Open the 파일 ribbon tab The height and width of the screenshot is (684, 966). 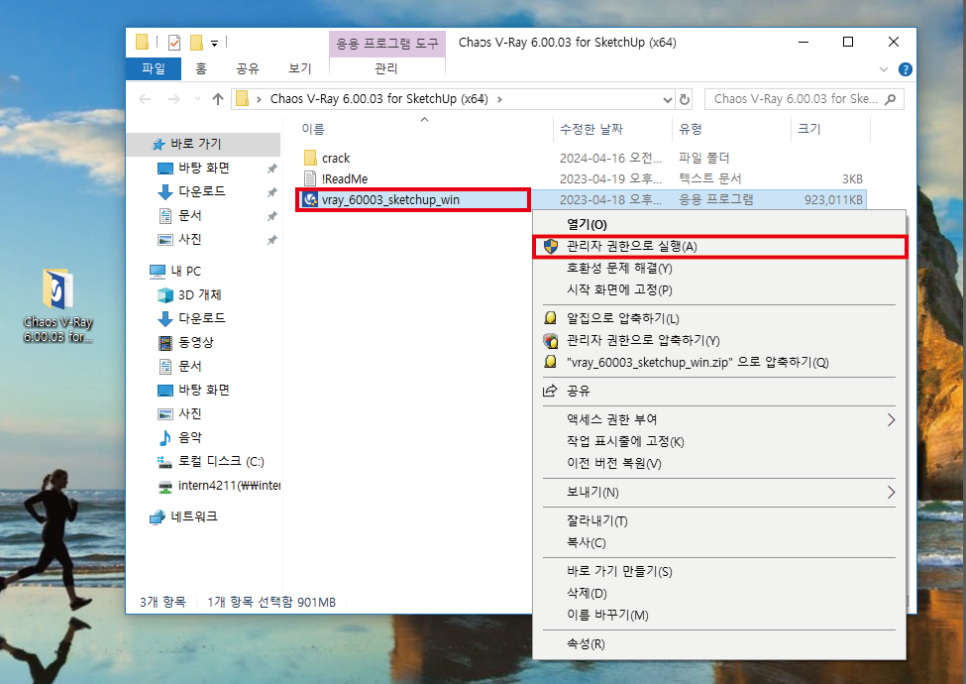(x=153, y=68)
